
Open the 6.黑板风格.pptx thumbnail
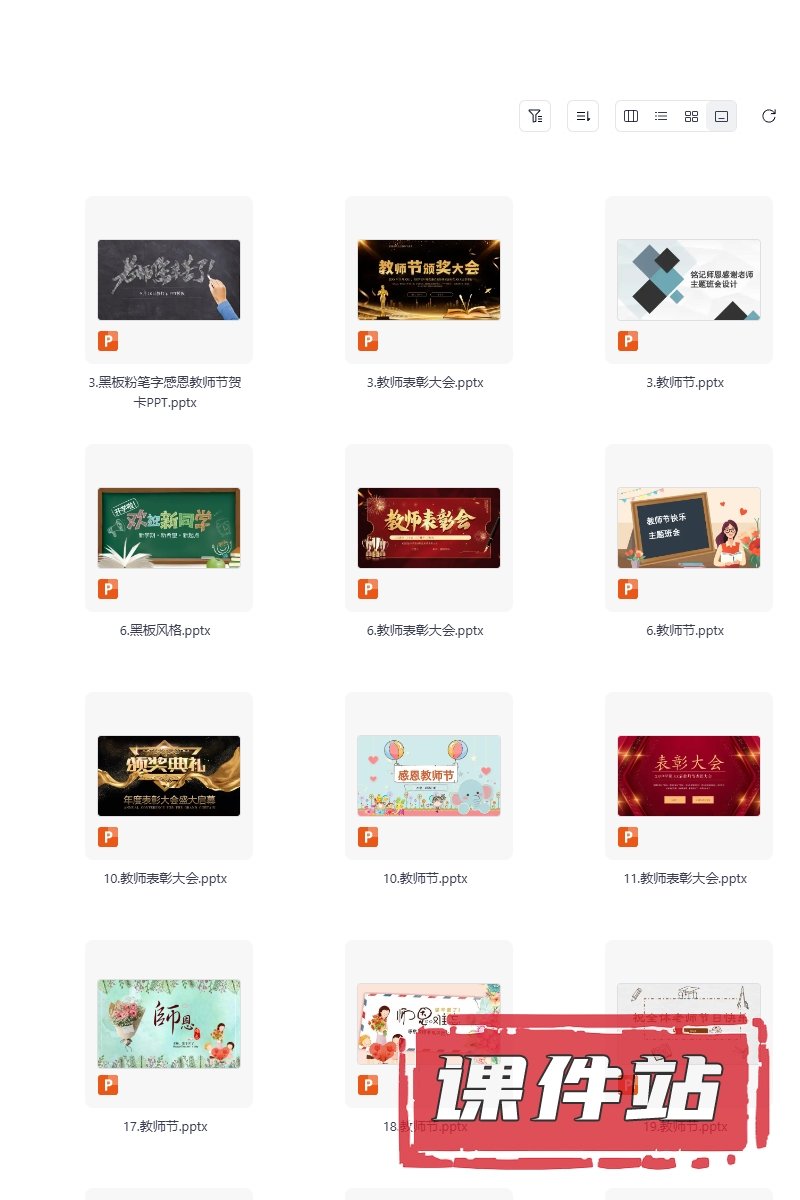pos(169,528)
